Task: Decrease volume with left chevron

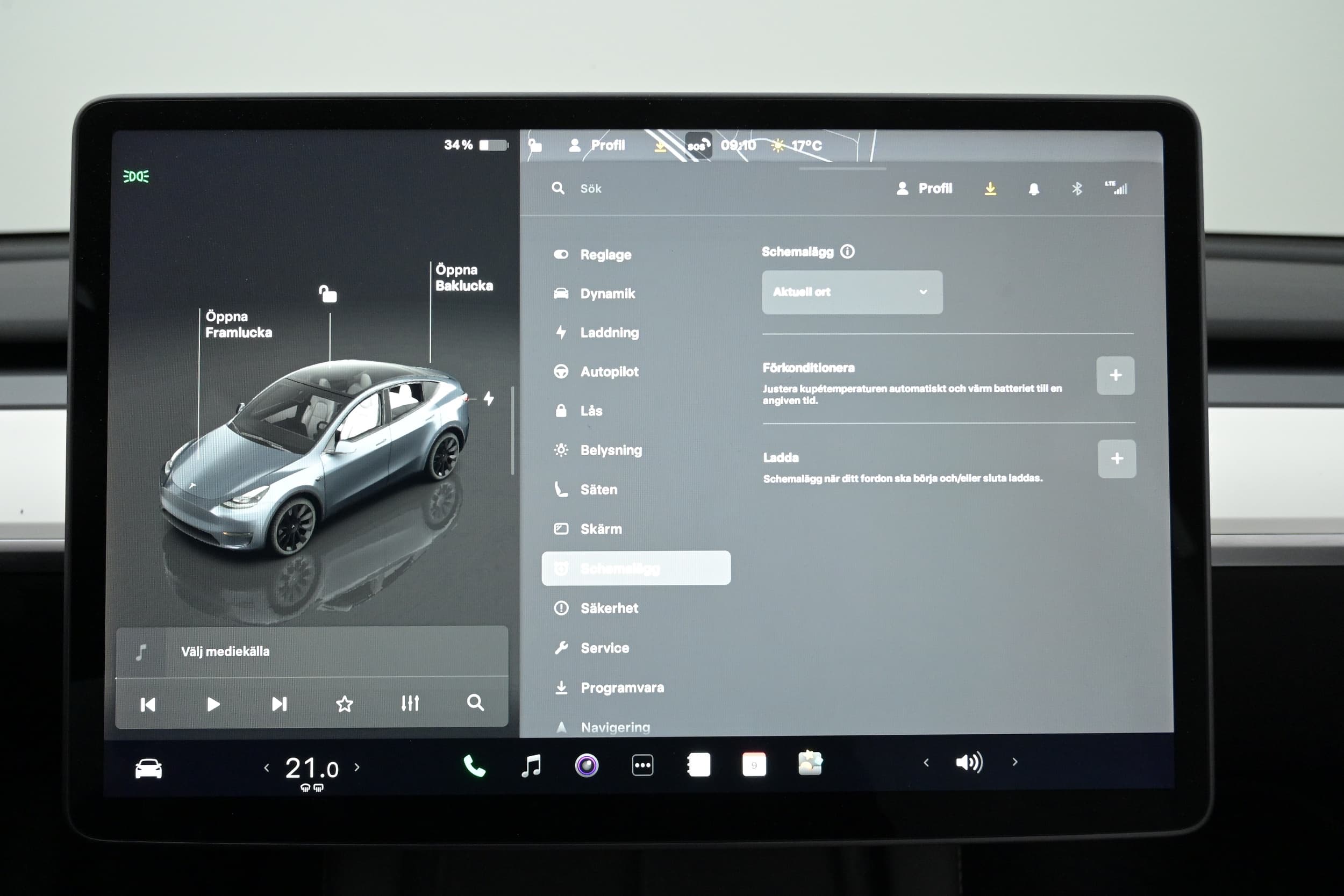Action: click(x=926, y=762)
